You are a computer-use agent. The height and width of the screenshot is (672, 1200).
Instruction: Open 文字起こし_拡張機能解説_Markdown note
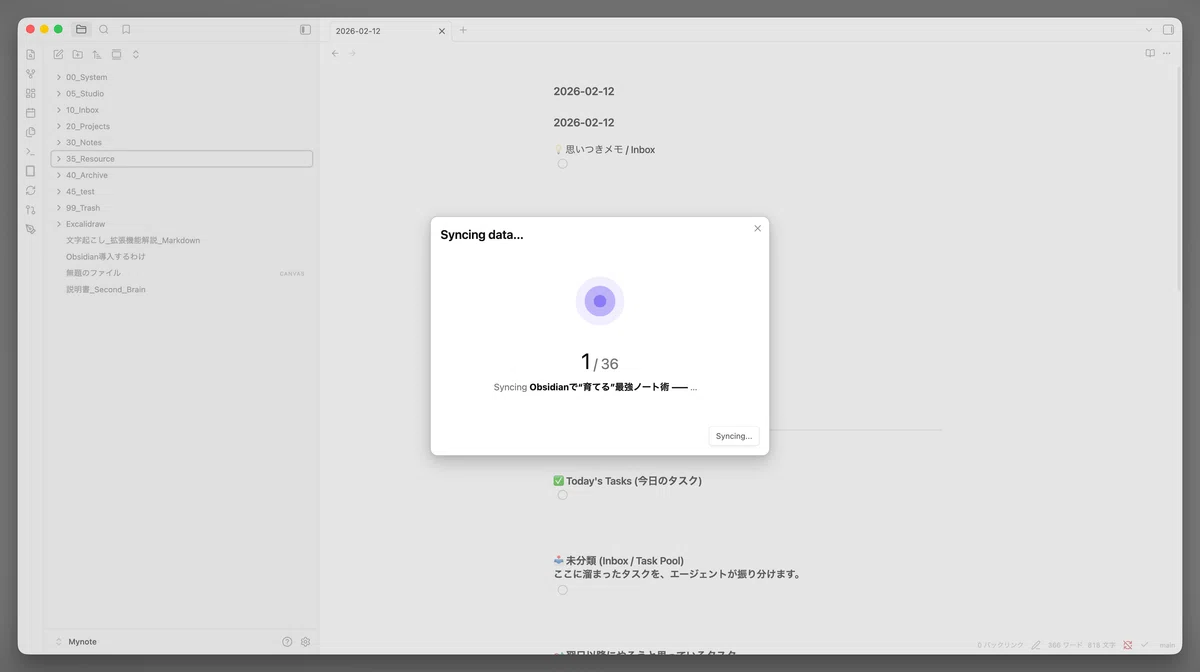pyautogui.click(x=182, y=240)
